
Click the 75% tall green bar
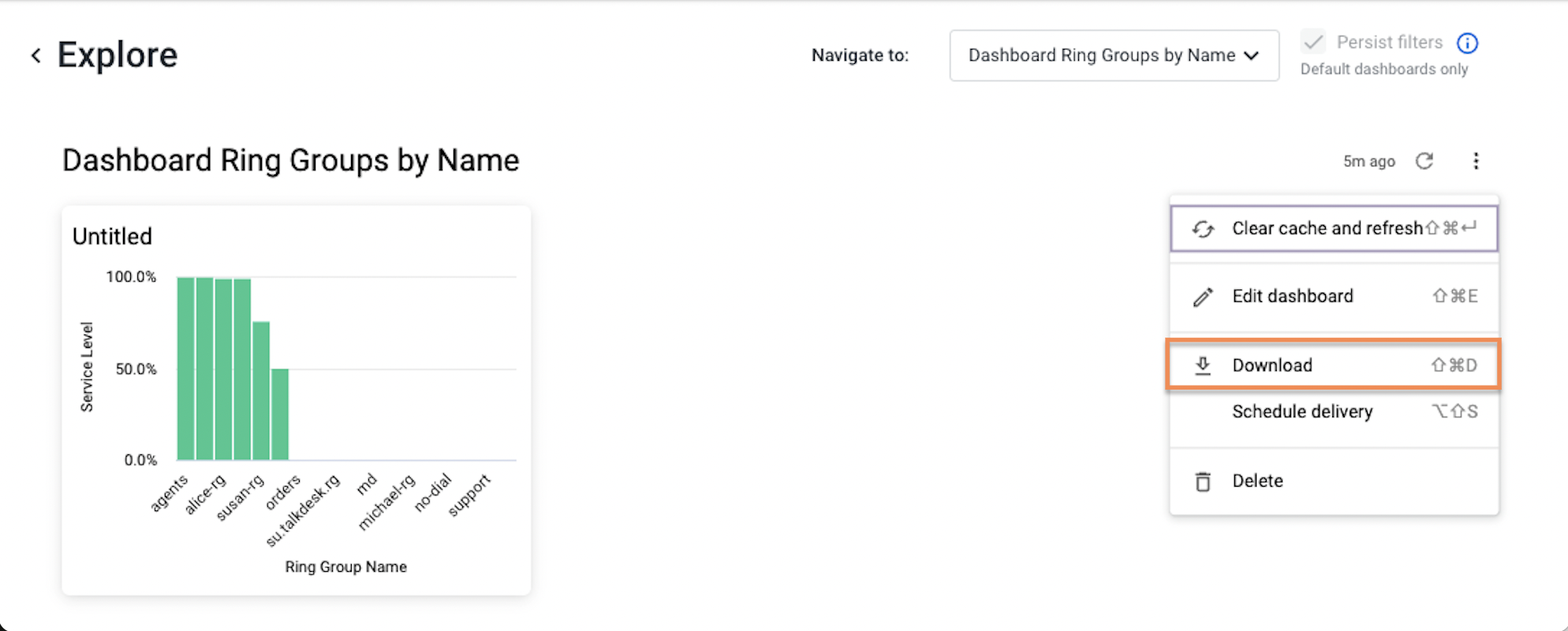pos(261,390)
